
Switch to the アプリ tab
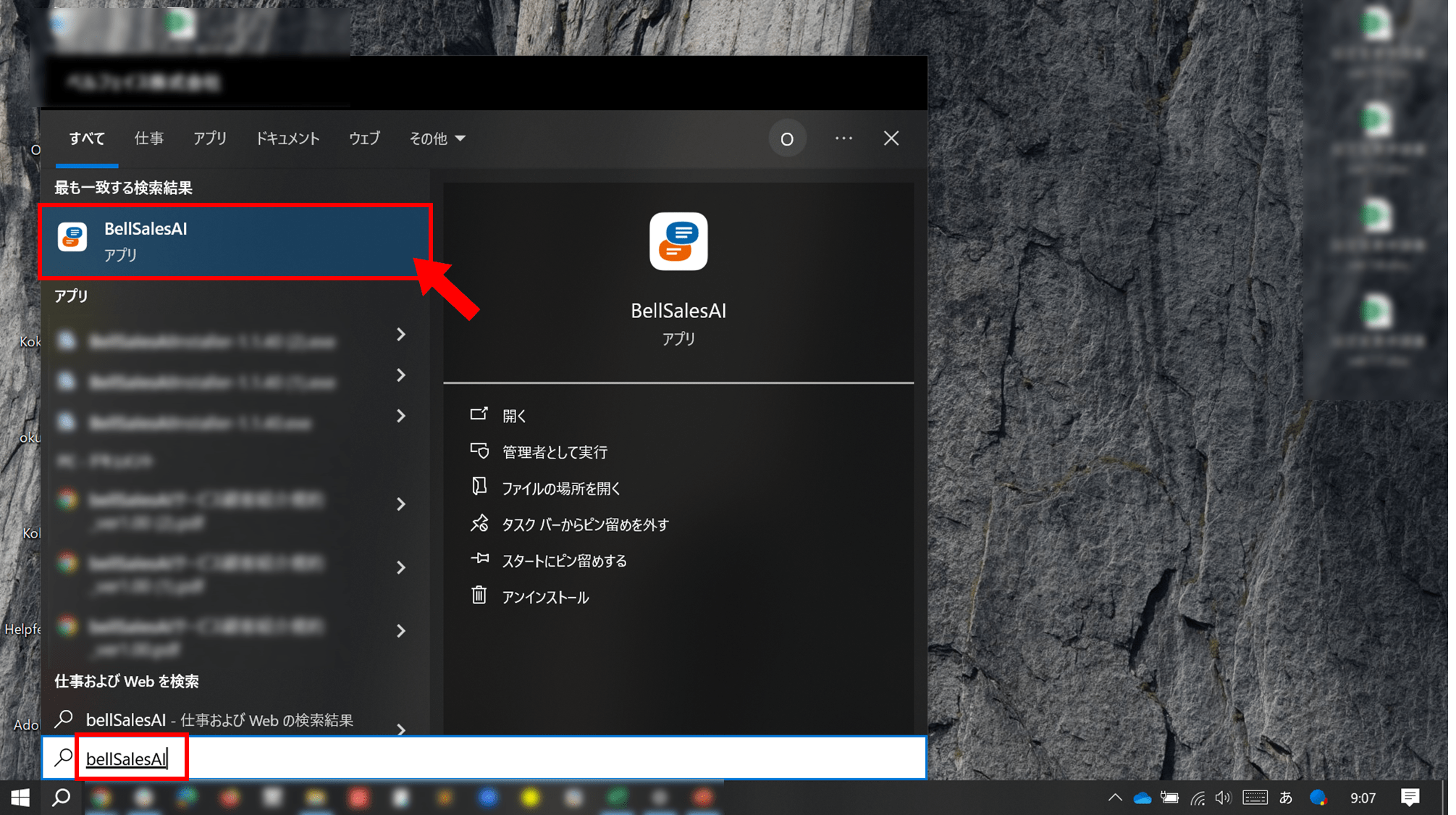click(x=210, y=138)
